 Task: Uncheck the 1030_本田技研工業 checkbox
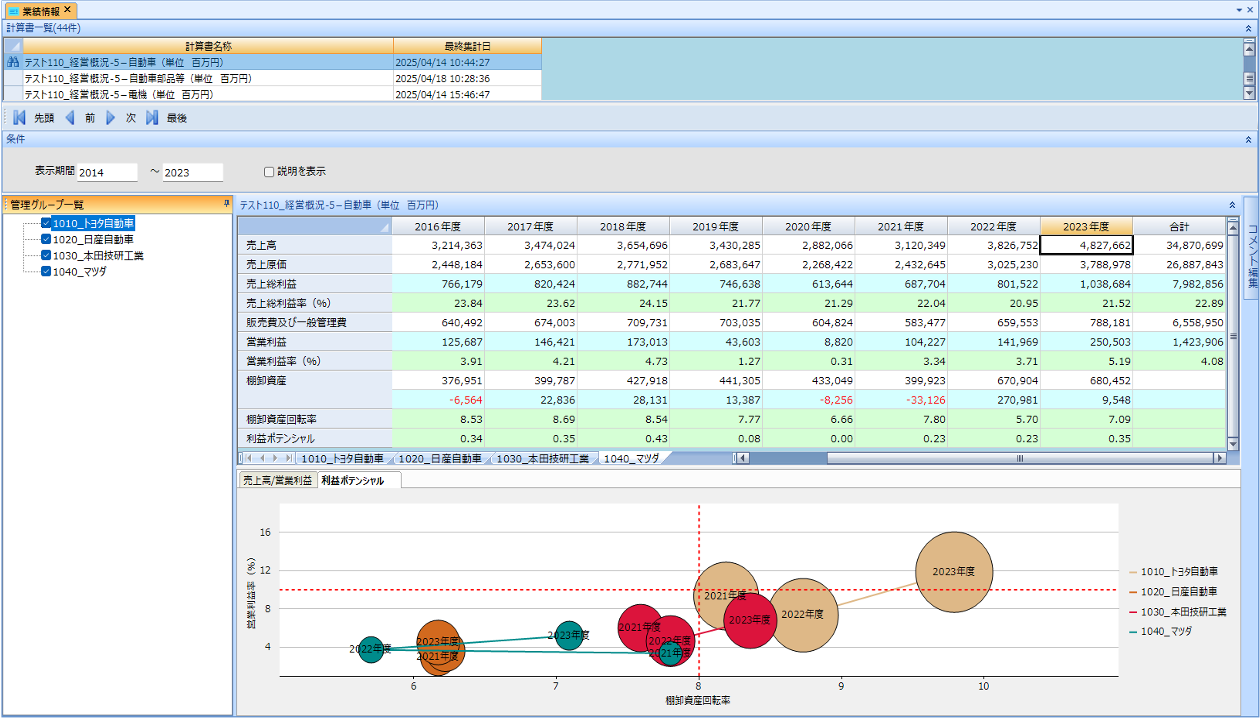coord(46,256)
